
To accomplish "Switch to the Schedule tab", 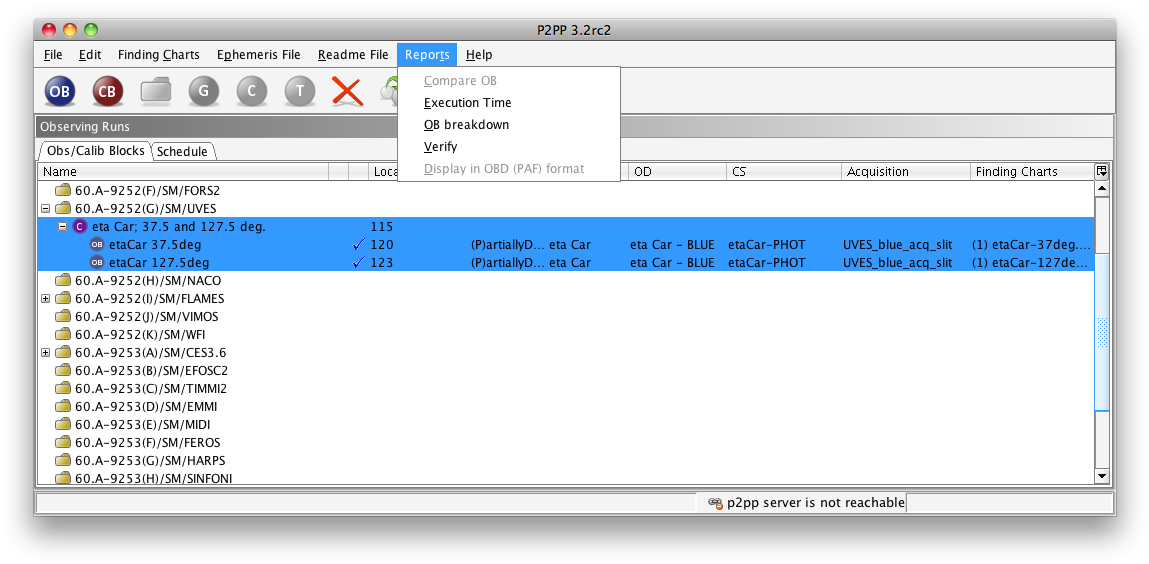I will click(183, 152).
